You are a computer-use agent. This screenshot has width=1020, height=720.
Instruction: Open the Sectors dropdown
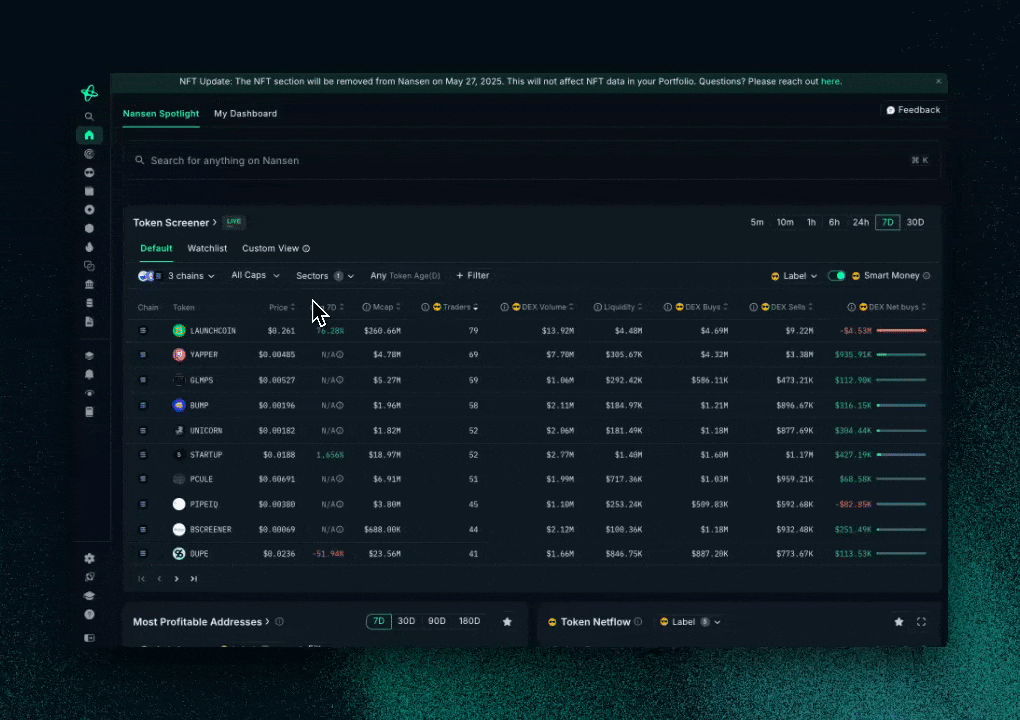(325, 276)
